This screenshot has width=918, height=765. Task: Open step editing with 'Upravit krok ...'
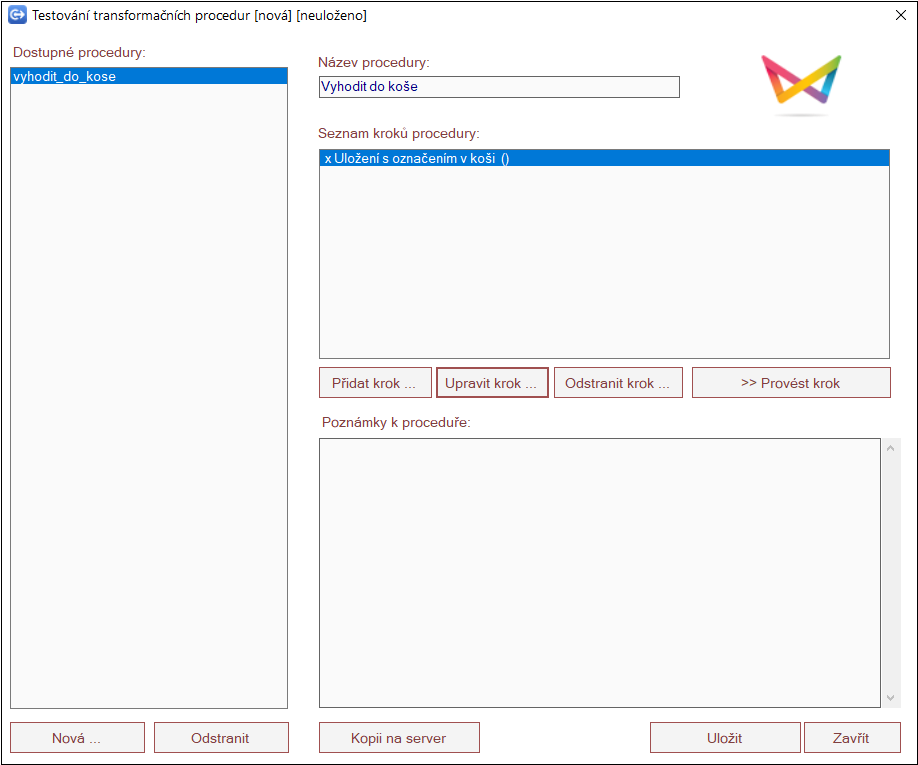(x=492, y=383)
